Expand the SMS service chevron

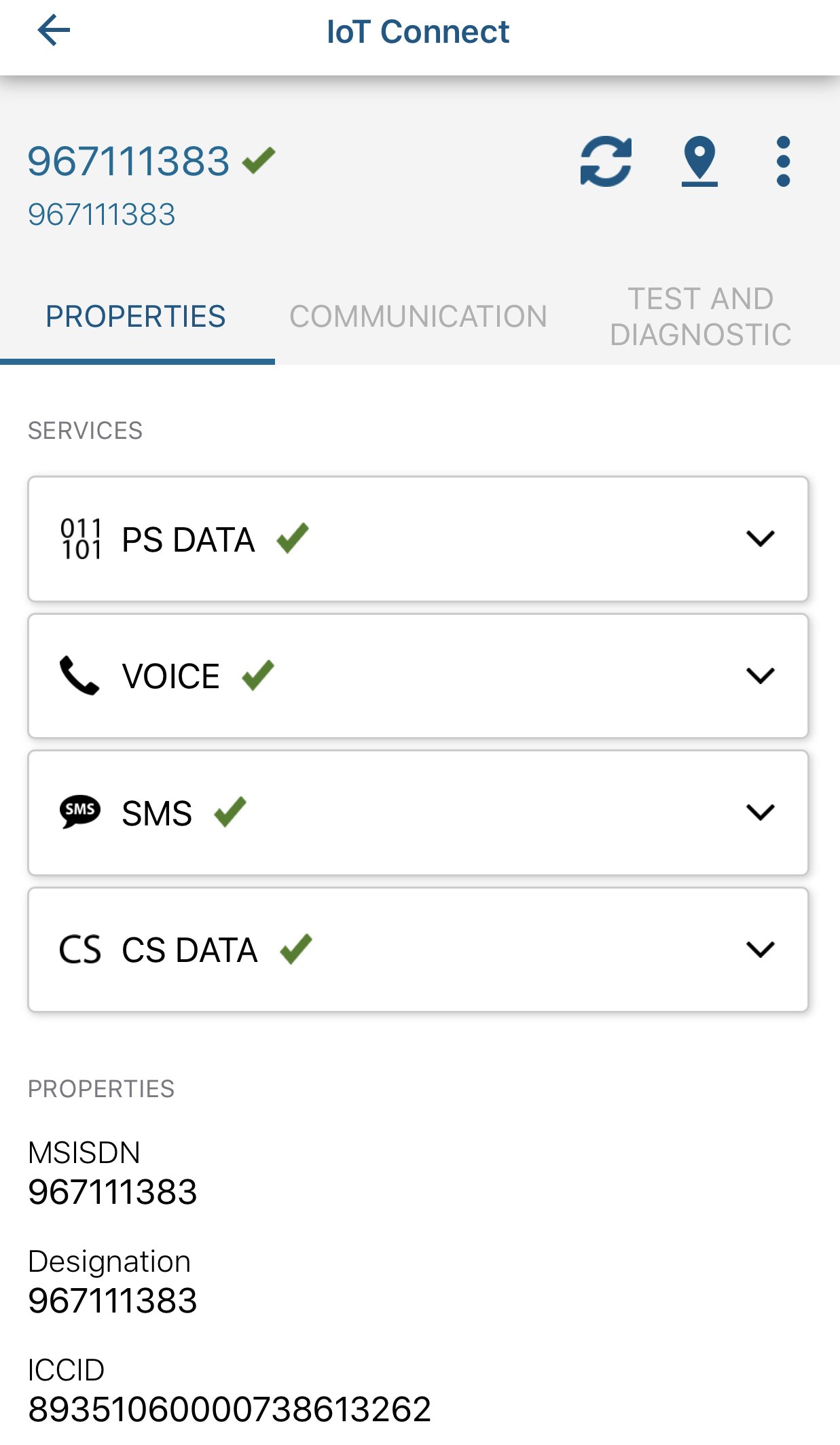[760, 813]
